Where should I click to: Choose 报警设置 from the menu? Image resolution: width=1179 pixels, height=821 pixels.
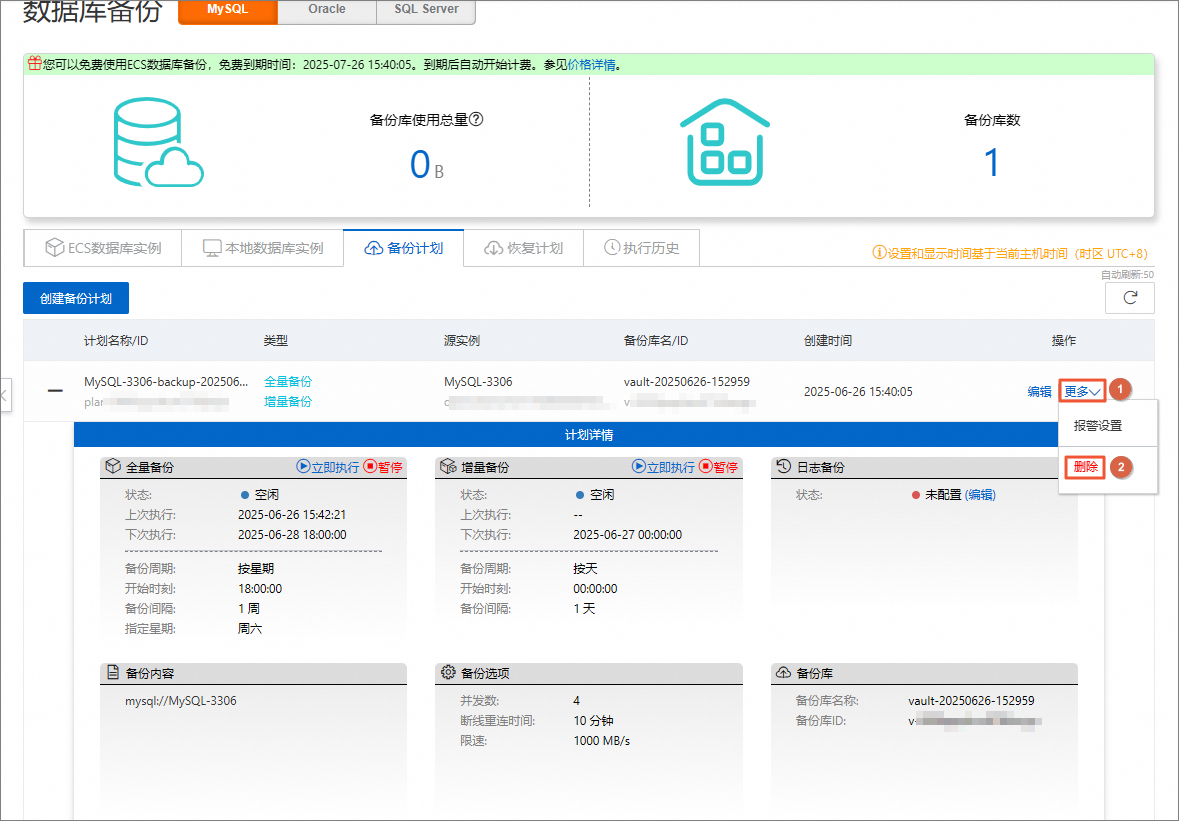1098,426
